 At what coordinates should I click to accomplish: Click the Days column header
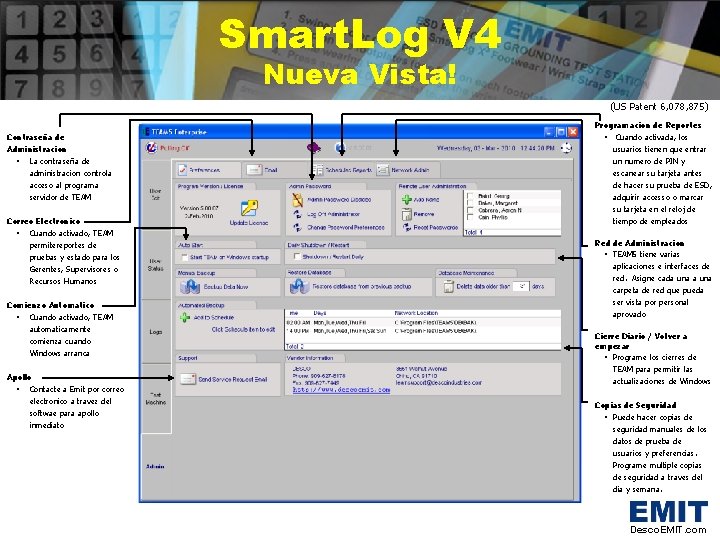tap(320, 313)
